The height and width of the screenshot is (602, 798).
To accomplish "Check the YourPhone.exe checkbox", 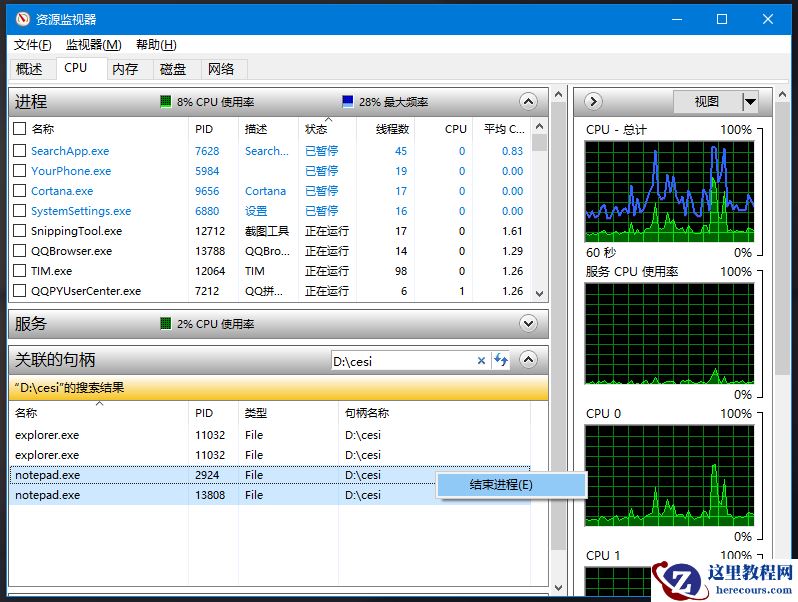I will [x=19, y=170].
